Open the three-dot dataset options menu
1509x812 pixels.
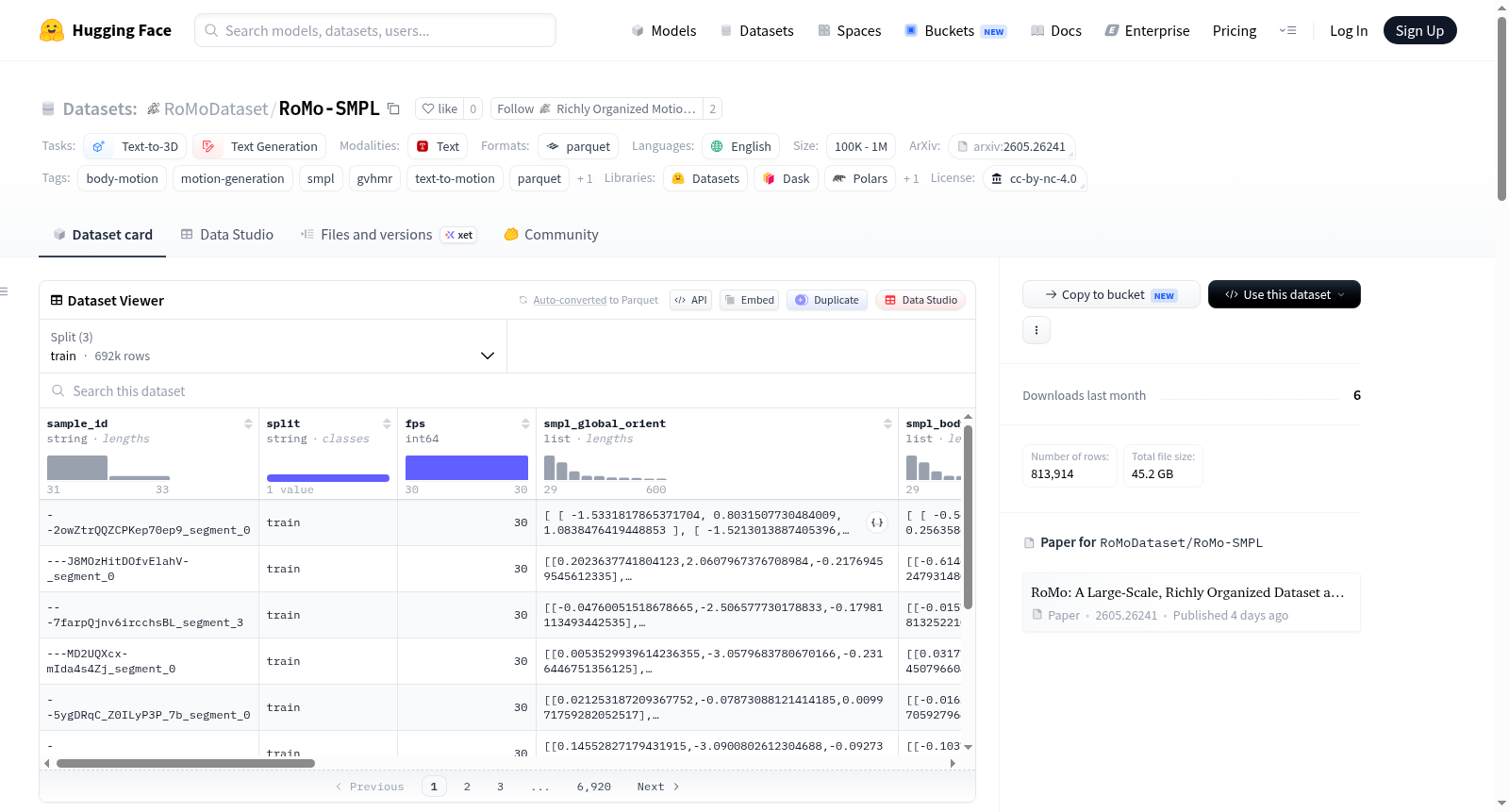[1036, 330]
